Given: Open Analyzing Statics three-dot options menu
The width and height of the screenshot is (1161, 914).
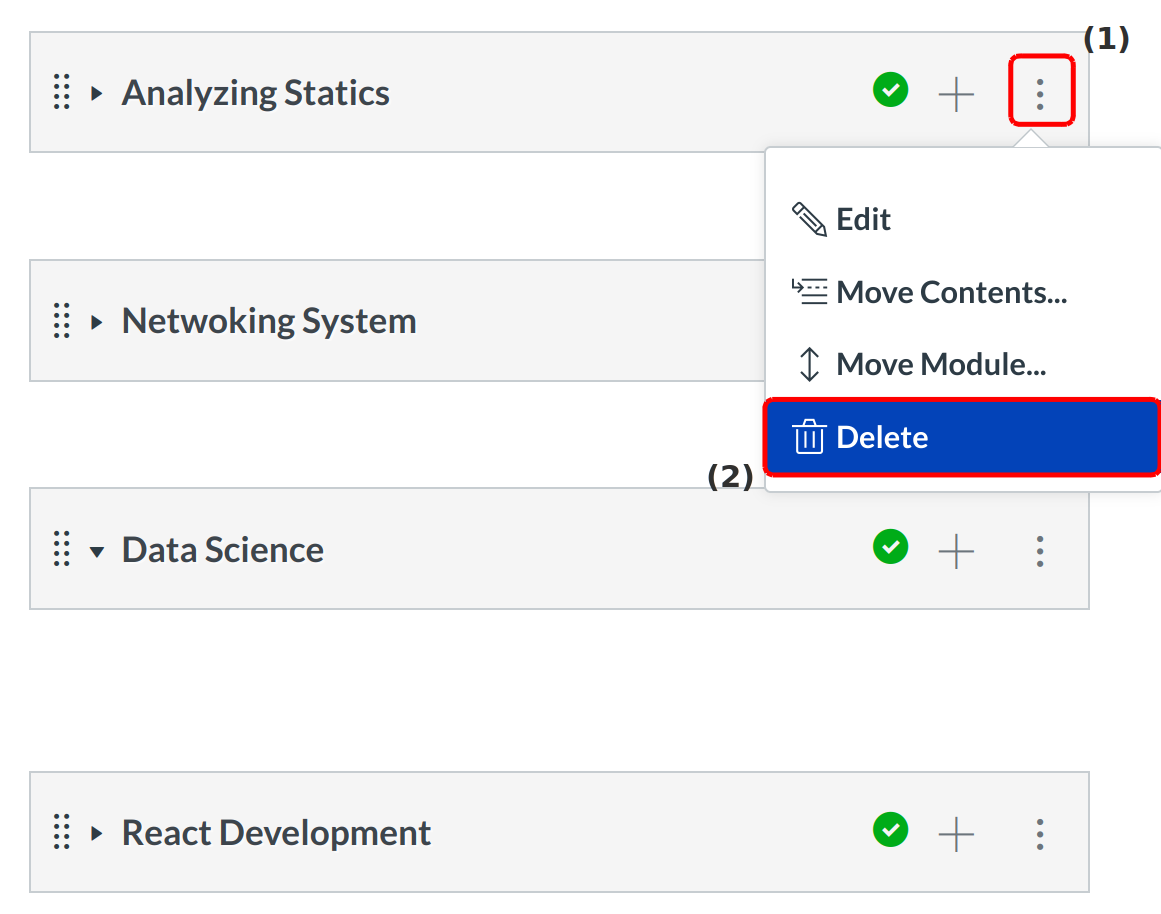Looking at the screenshot, I should click(x=1040, y=93).
